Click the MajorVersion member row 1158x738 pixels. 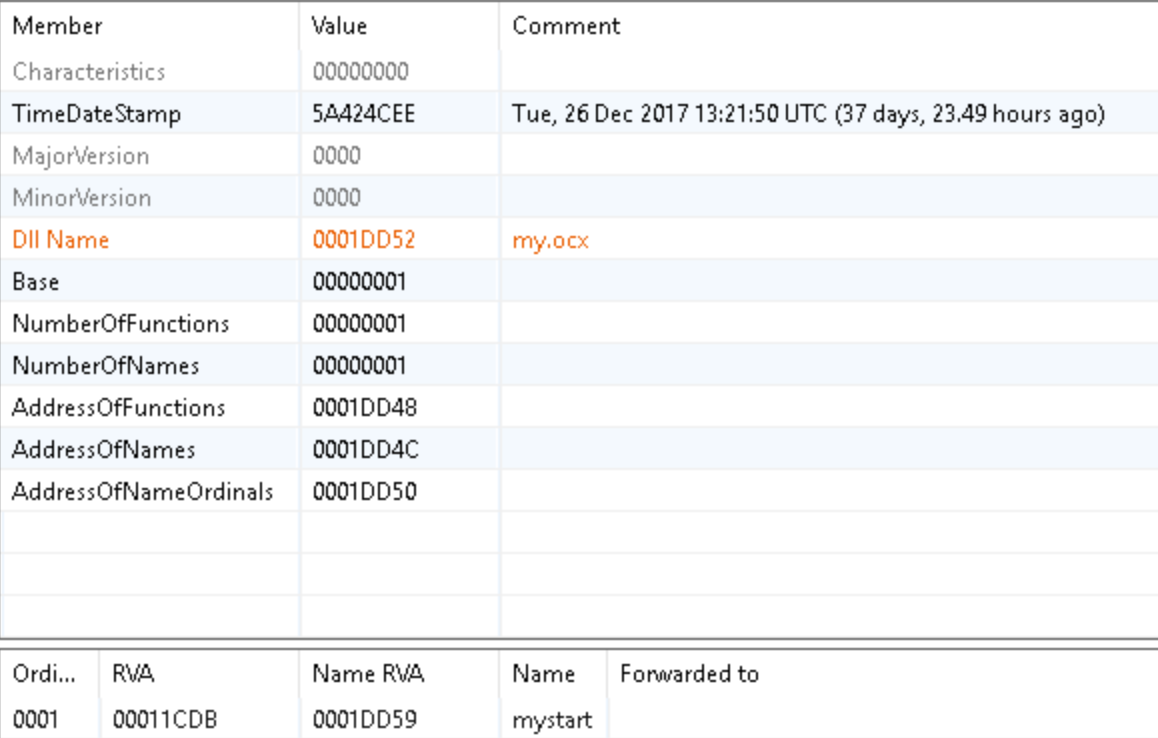point(80,156)
